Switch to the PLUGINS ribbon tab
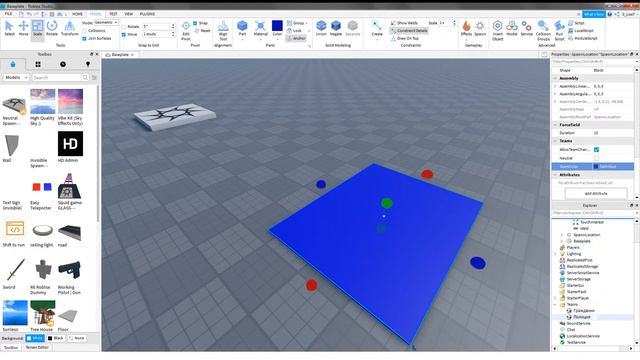 (x=147, y=14)
